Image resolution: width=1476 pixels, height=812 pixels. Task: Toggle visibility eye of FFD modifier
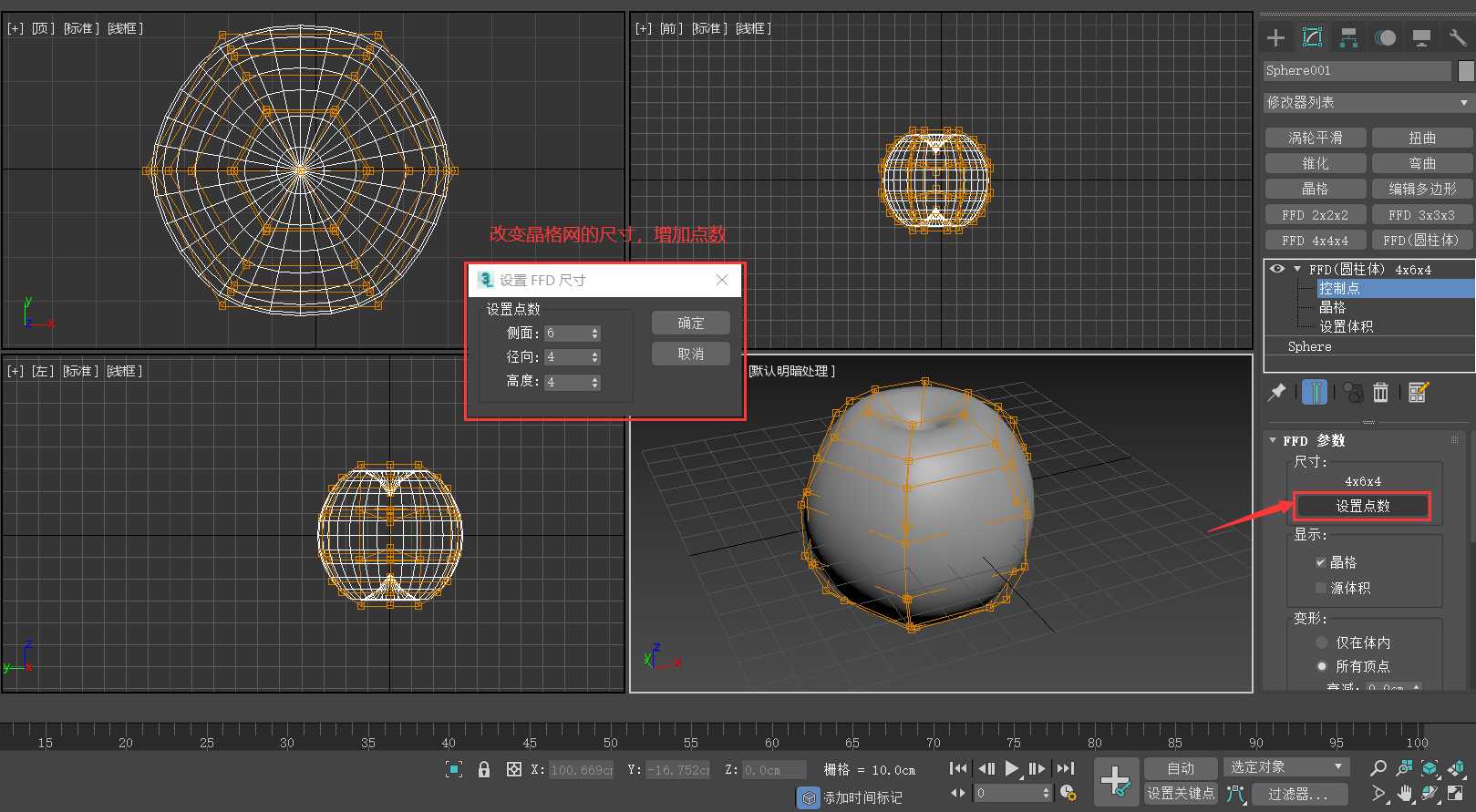(1277, 269)
